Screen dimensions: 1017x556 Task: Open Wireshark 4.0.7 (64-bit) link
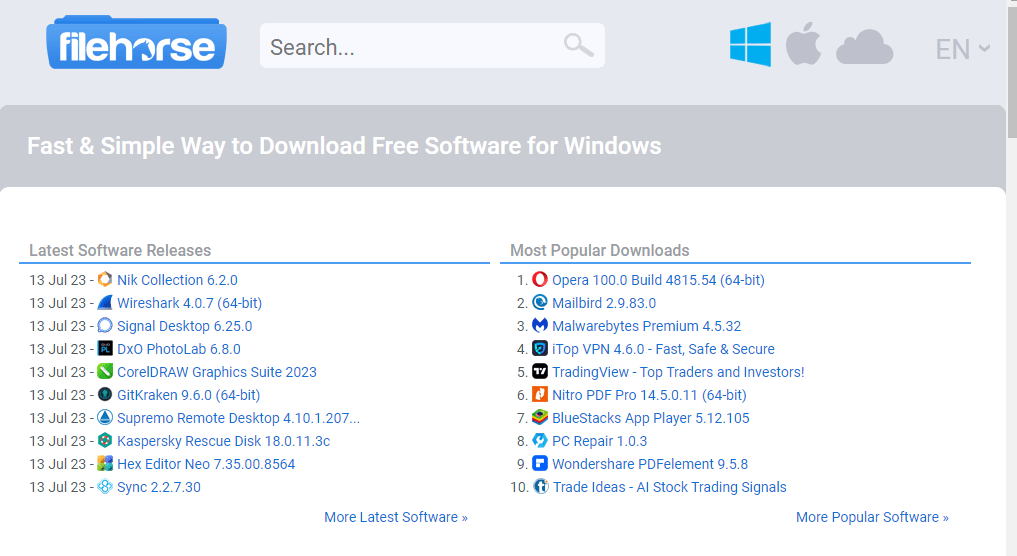coord(189,303)
